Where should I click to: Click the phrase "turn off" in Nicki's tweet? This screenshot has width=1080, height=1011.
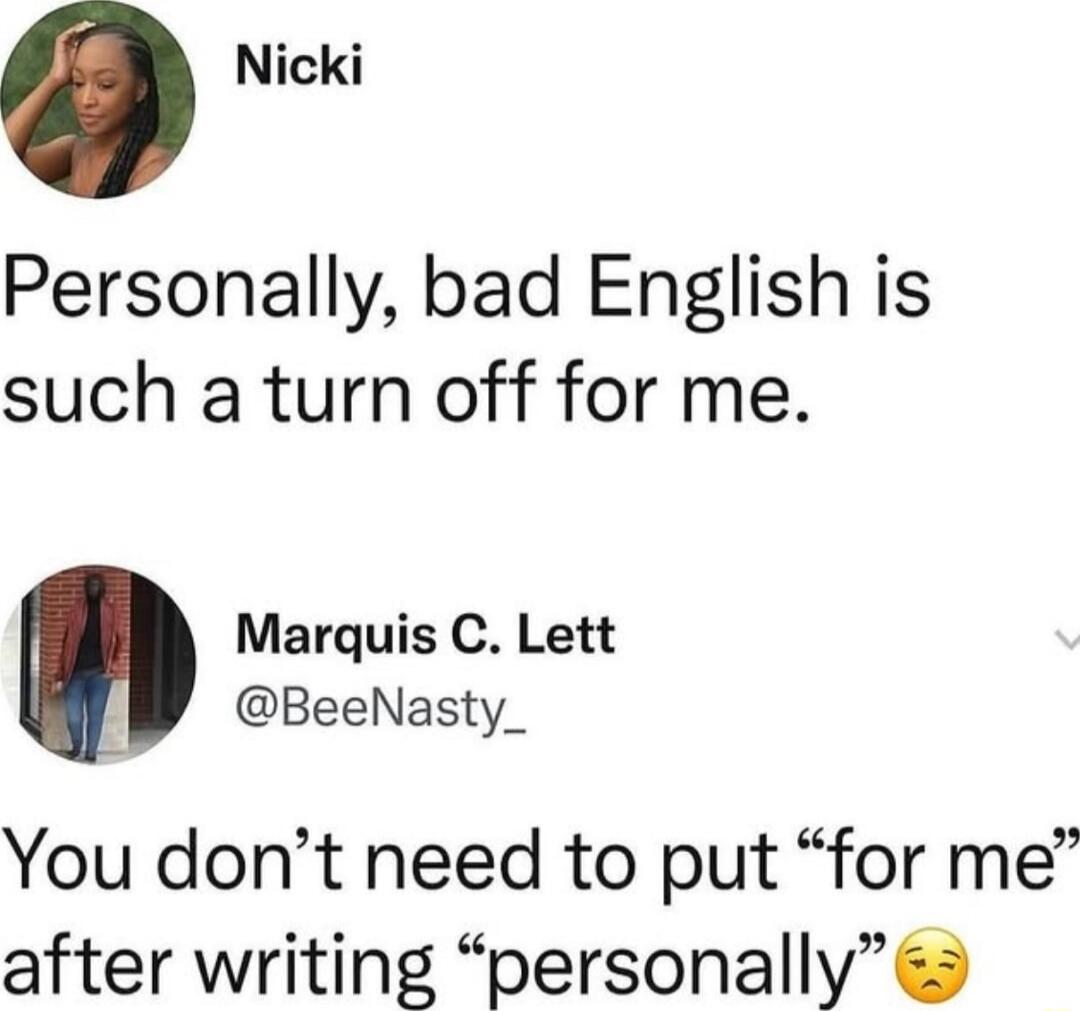401,394
